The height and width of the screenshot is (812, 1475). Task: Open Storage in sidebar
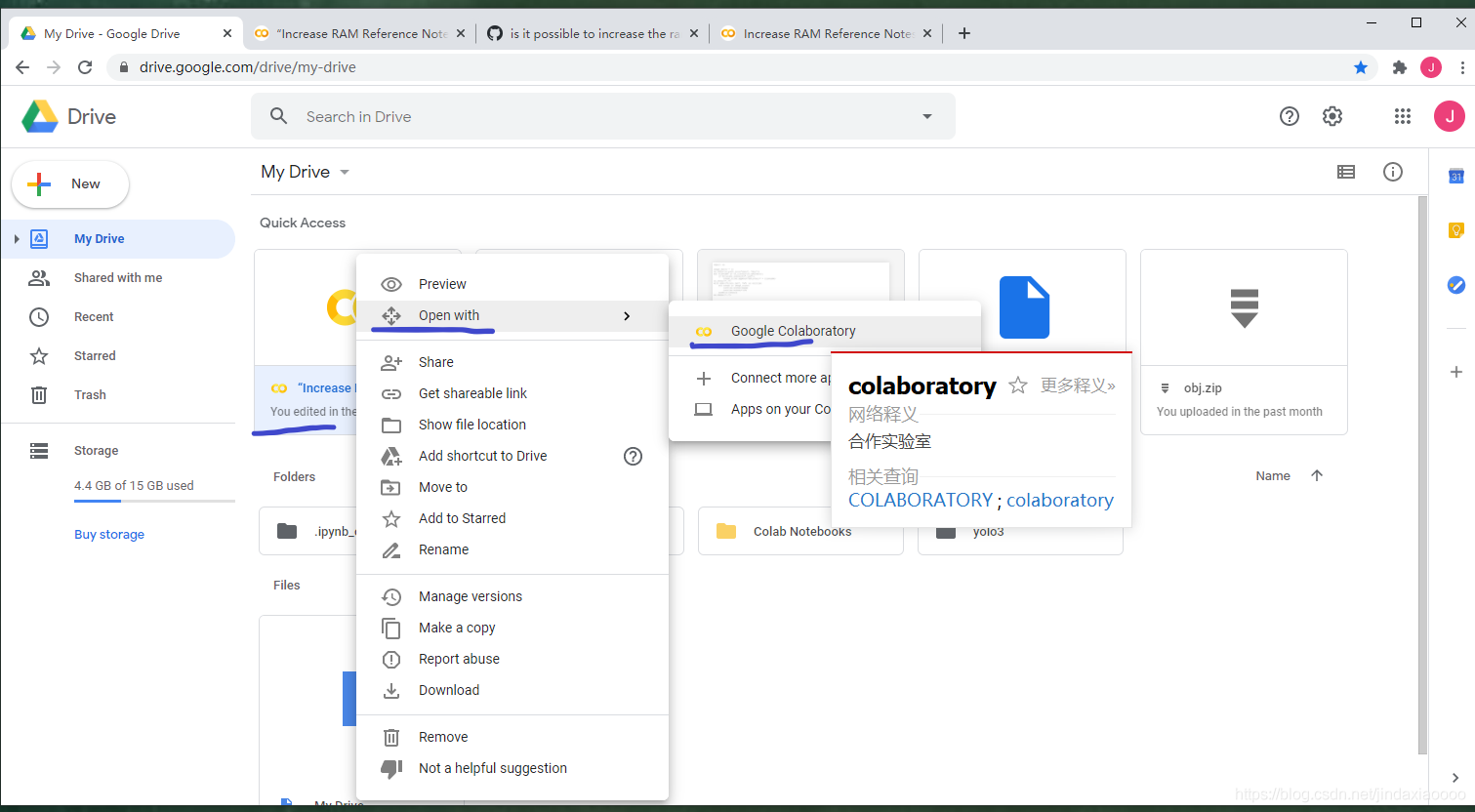coord(118,451)
